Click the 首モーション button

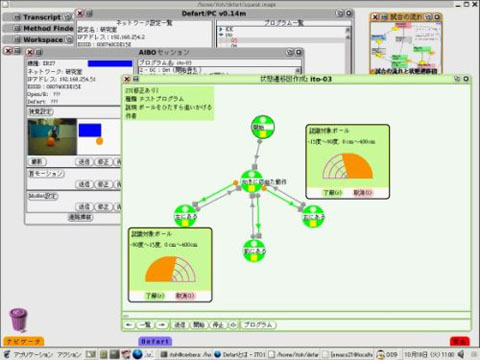pos(46,174)
